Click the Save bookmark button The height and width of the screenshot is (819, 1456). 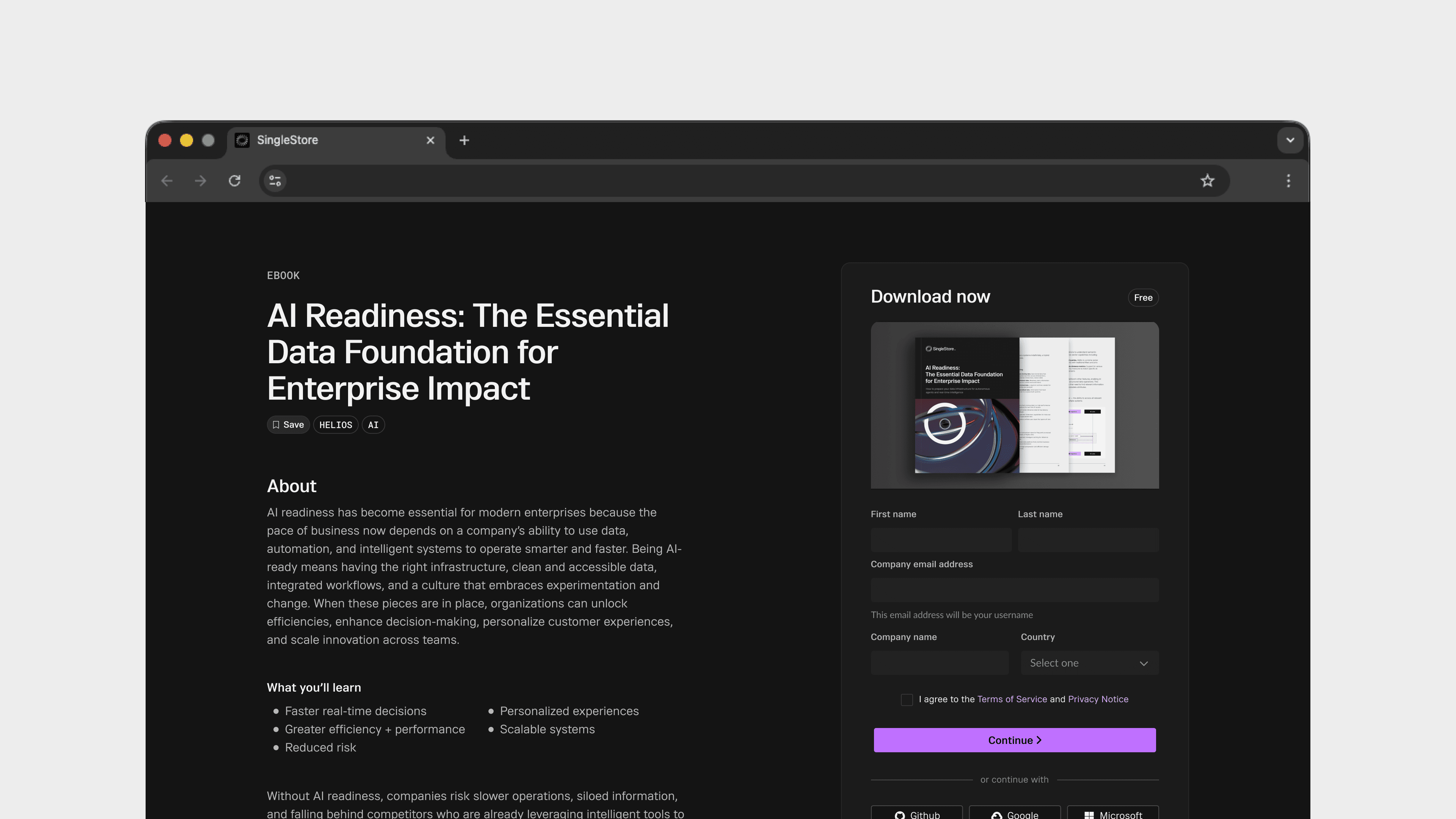click(x=288, y=425)
